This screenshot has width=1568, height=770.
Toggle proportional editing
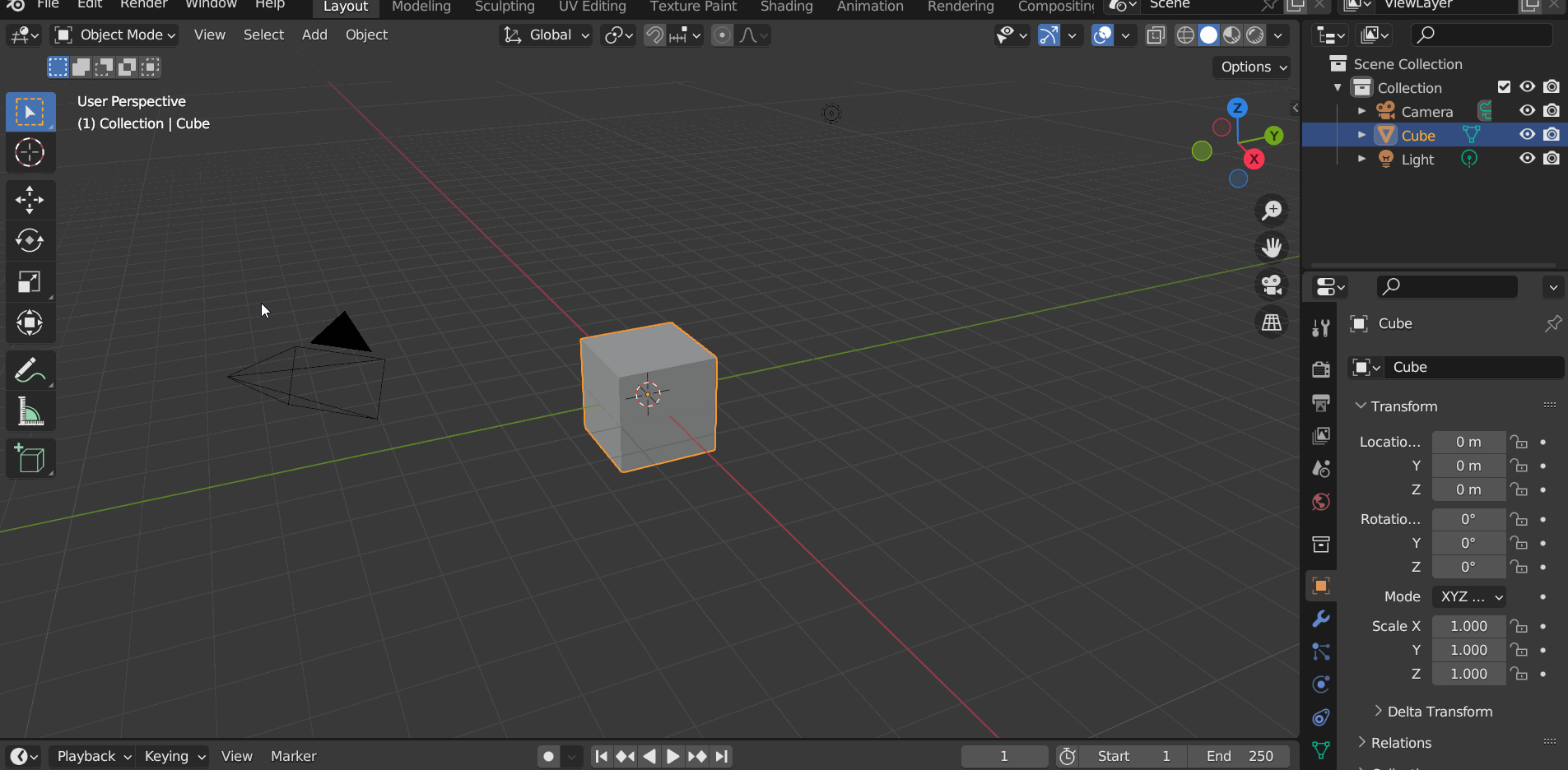[x=722, y=35]
